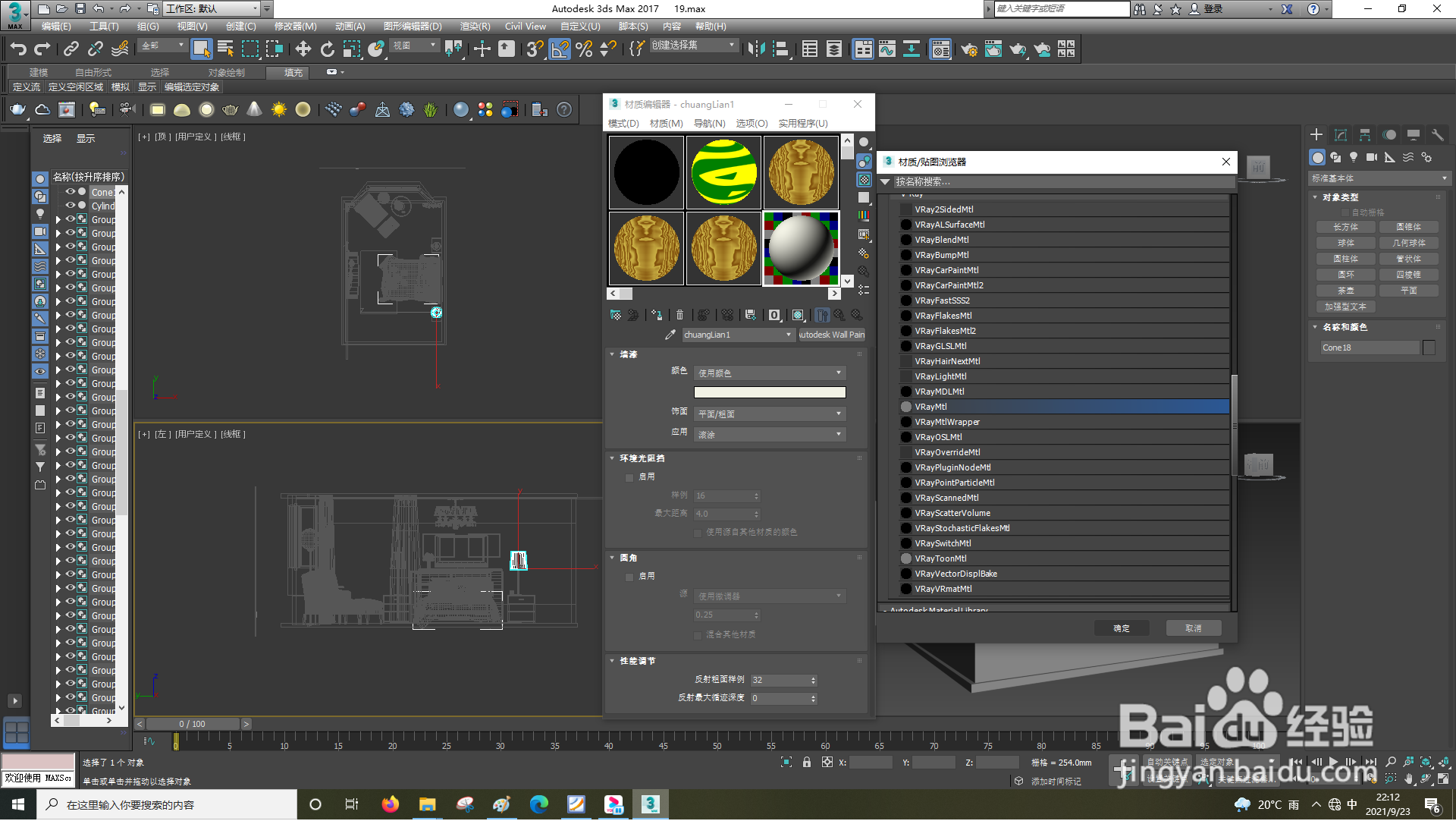Open the 渲染(R) menu
Screen dimensions: 1456x821
tap(475, 27)
